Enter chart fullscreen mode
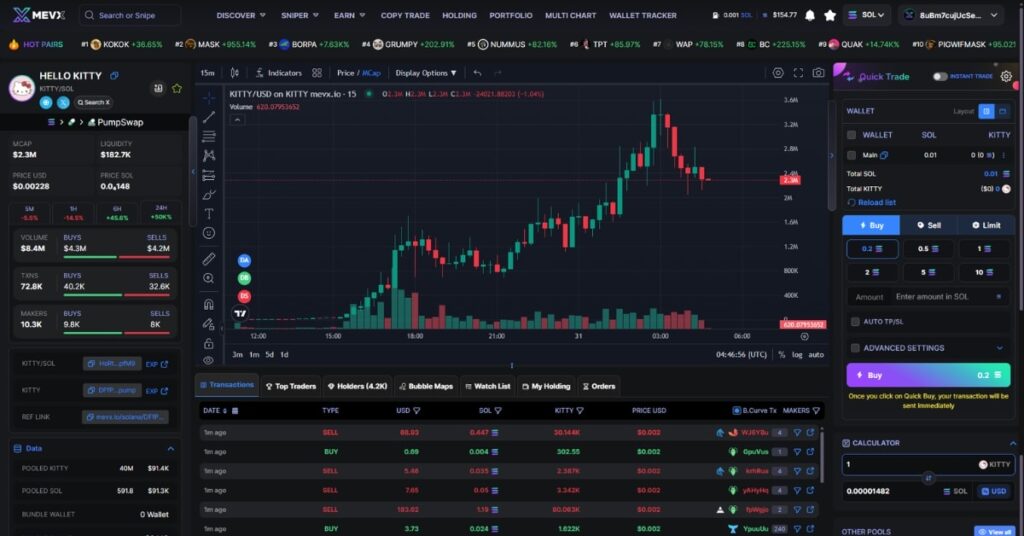1024x536 pixels. [798, 73]
